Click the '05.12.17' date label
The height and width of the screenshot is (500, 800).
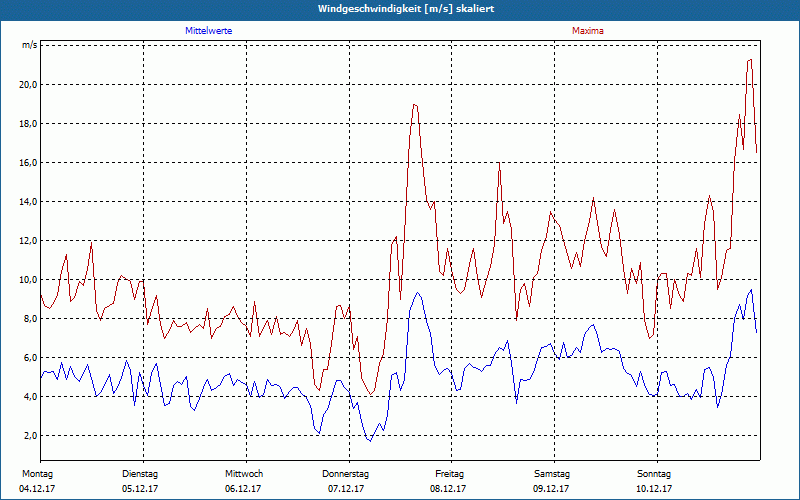[x=140, y=489]
